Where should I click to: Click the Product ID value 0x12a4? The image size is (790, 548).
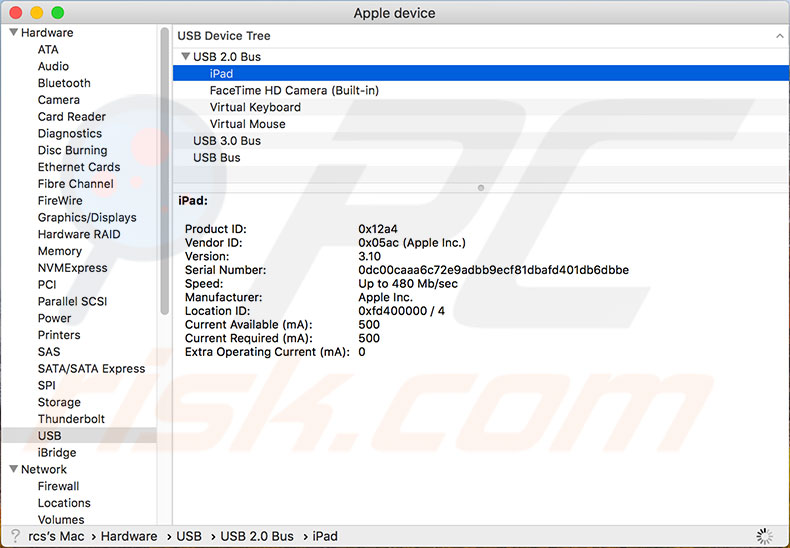tap(378, 229)
